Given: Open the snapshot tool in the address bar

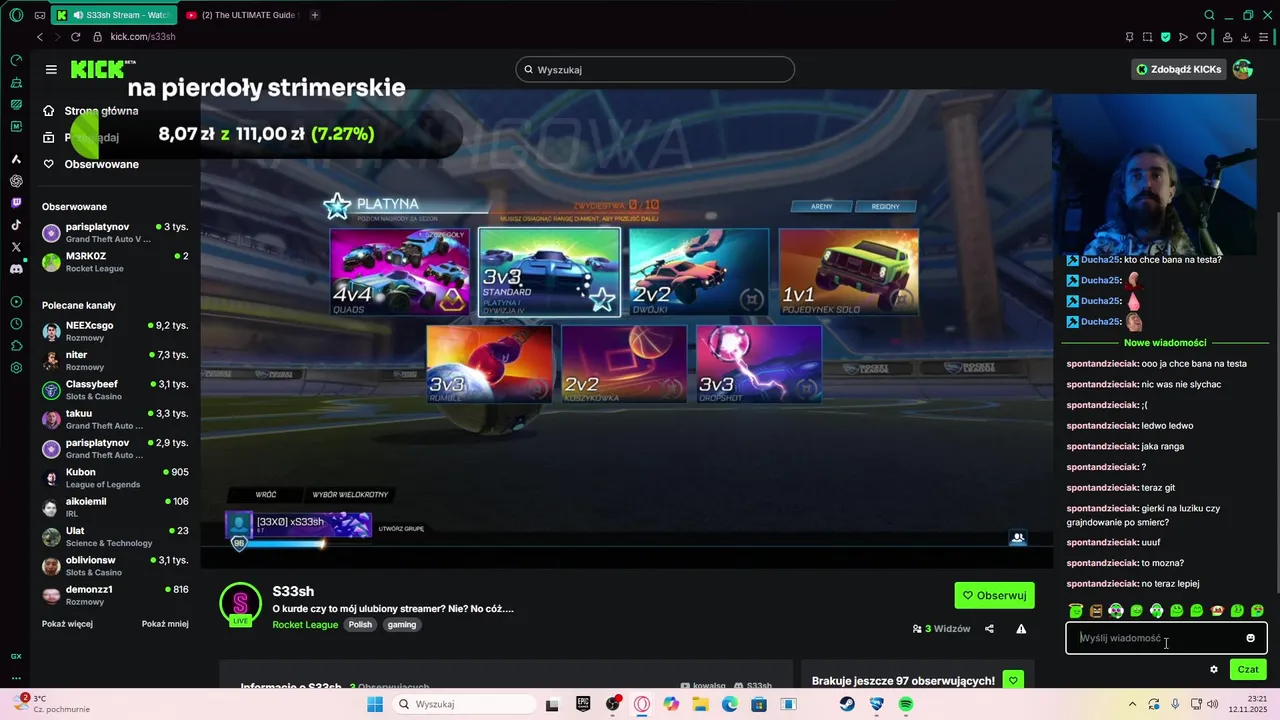Looking at the screenshot, I should pyautogui.click(x=1147, y=37).
